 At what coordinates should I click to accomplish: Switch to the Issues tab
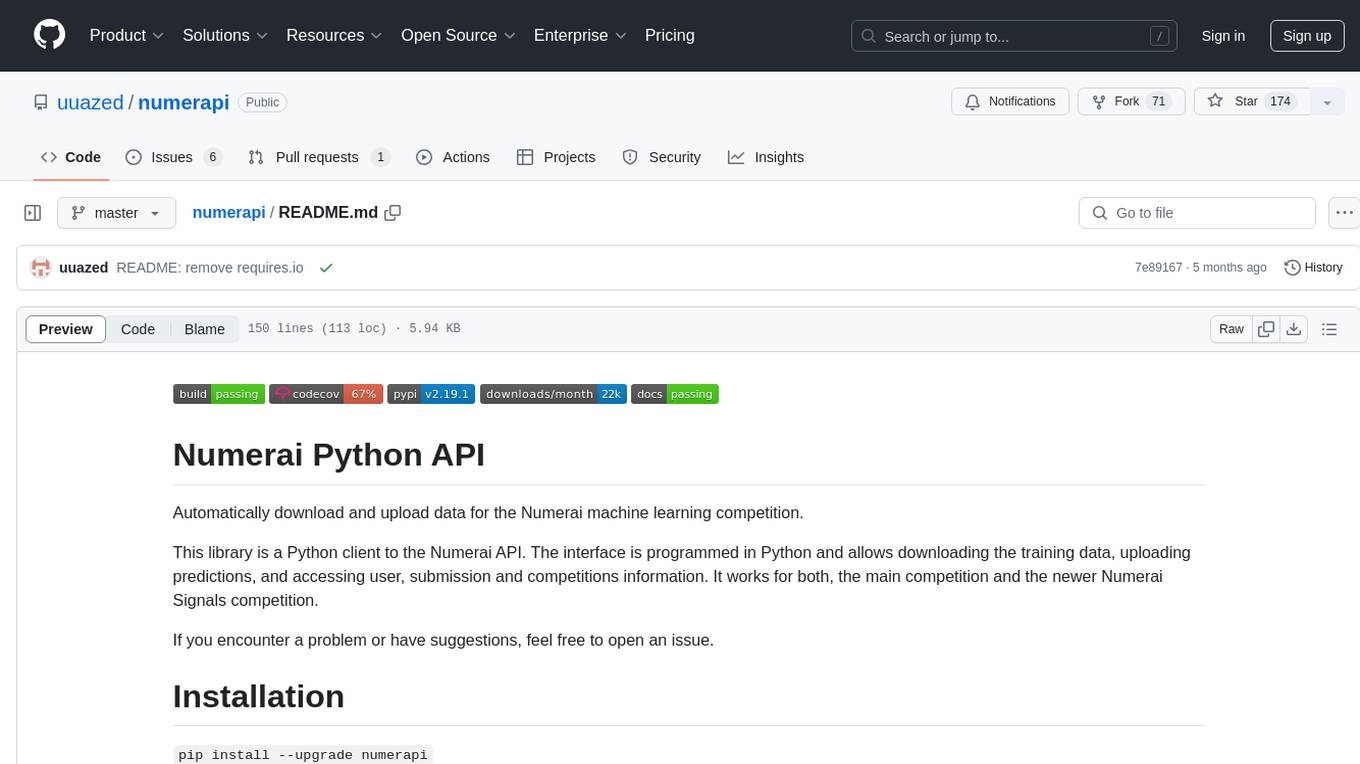coord(173,157)
